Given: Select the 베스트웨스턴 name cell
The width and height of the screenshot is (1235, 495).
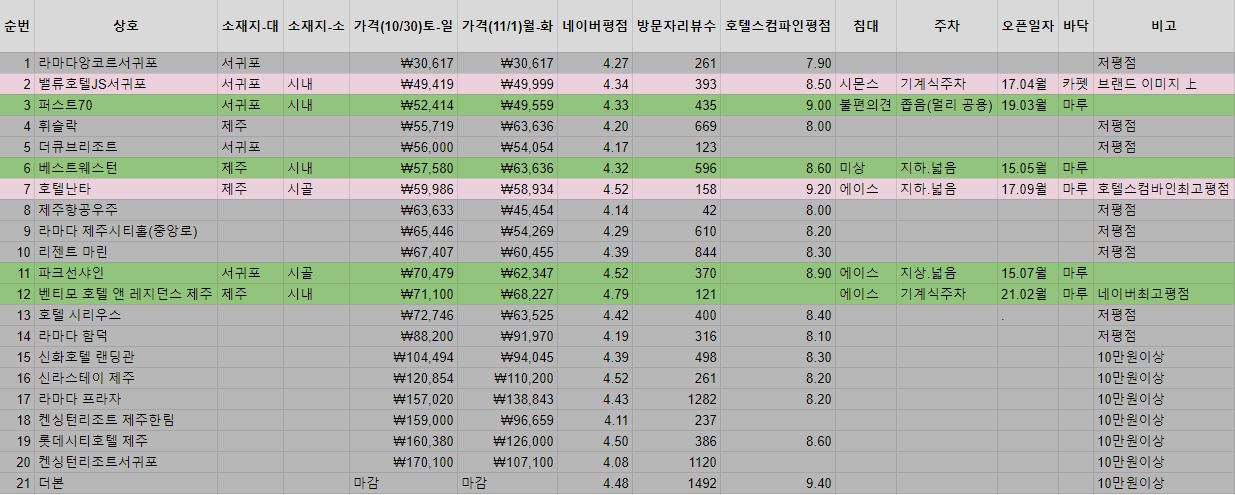Looking at the screenshot, I should [126, 168].
